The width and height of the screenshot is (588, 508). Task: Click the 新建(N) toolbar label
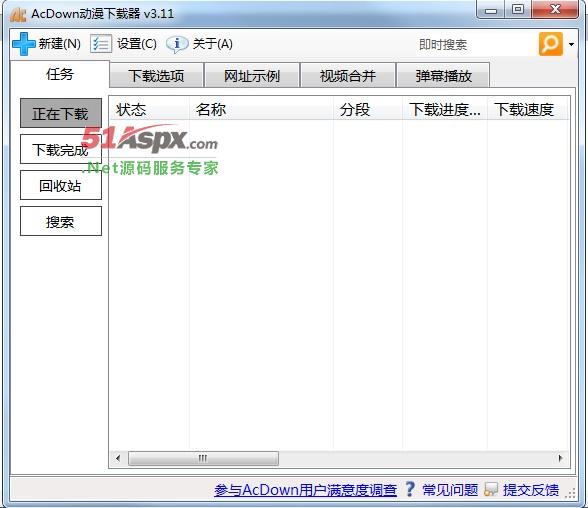[x=60, y=44]
